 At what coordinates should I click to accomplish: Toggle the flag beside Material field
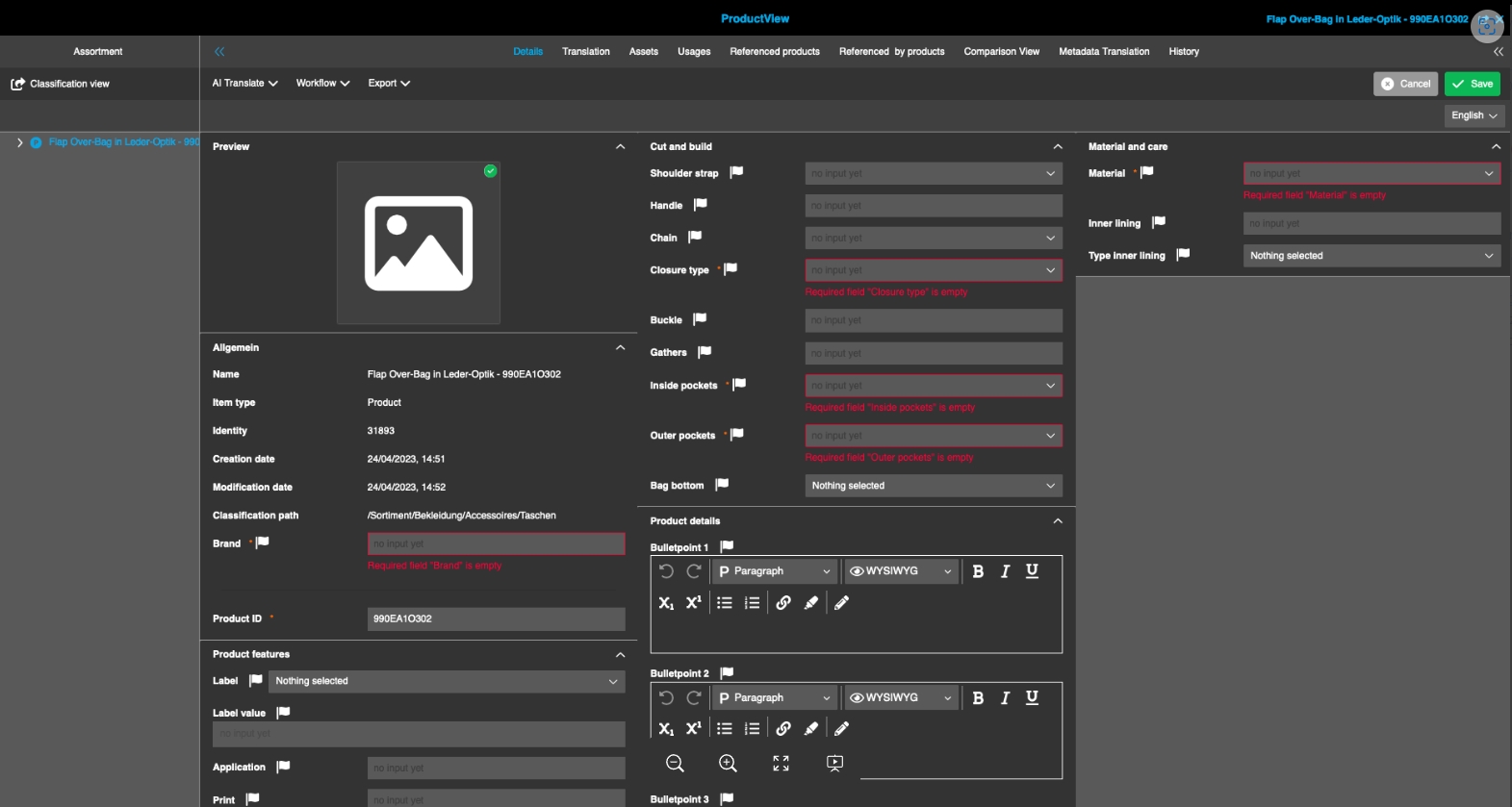coord(1147,172)
